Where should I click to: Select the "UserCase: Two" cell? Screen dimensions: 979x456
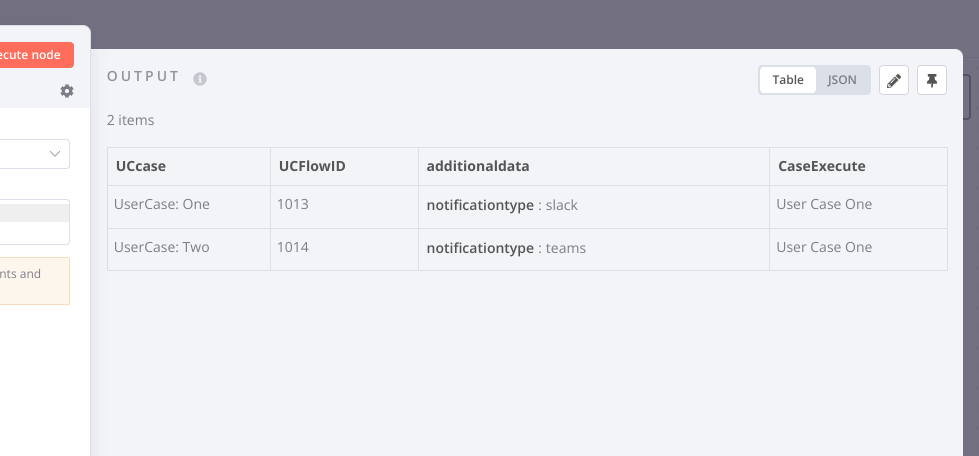click(162, 247)
